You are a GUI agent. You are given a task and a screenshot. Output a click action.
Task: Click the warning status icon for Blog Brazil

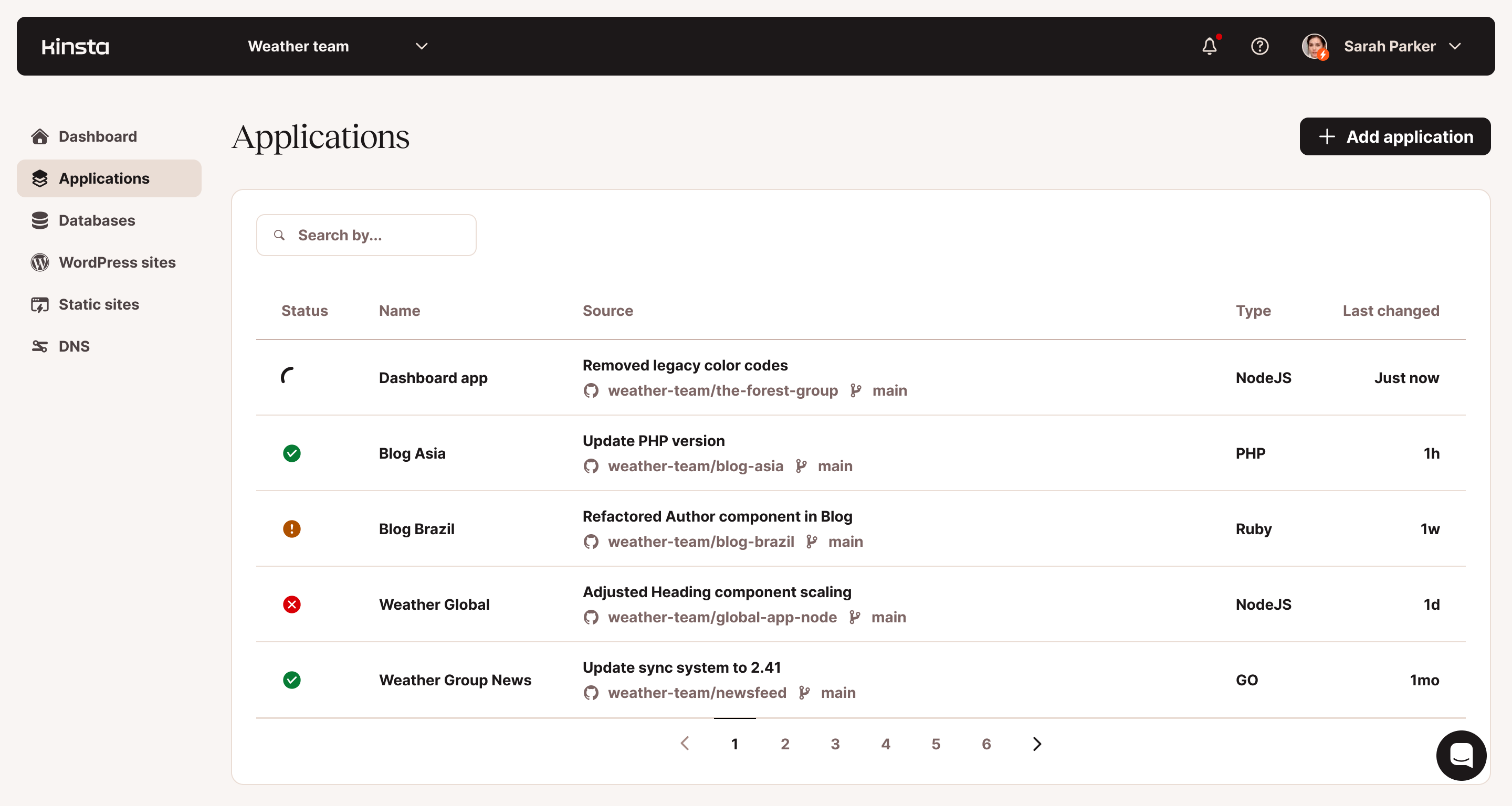[292, 528]
